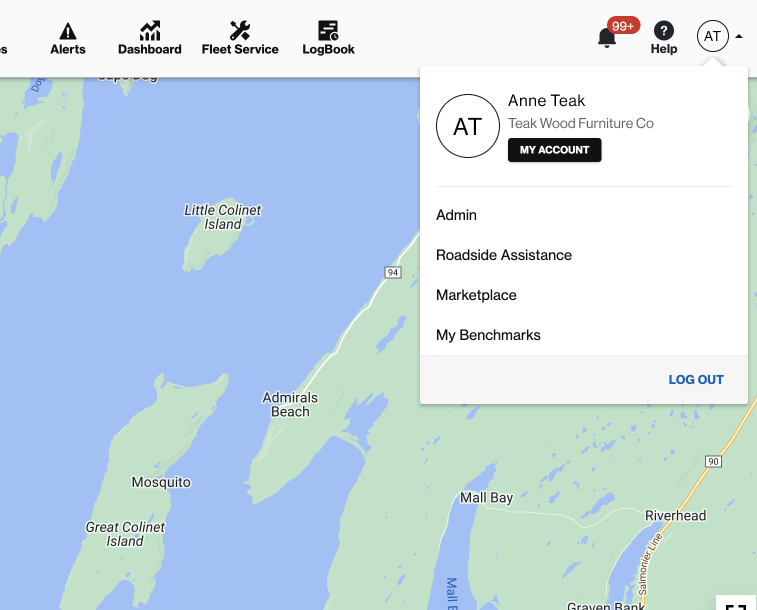Viewport: 757px width, 610px height.
Task: Click the large AT profile avatar
Action: point(468,126)
